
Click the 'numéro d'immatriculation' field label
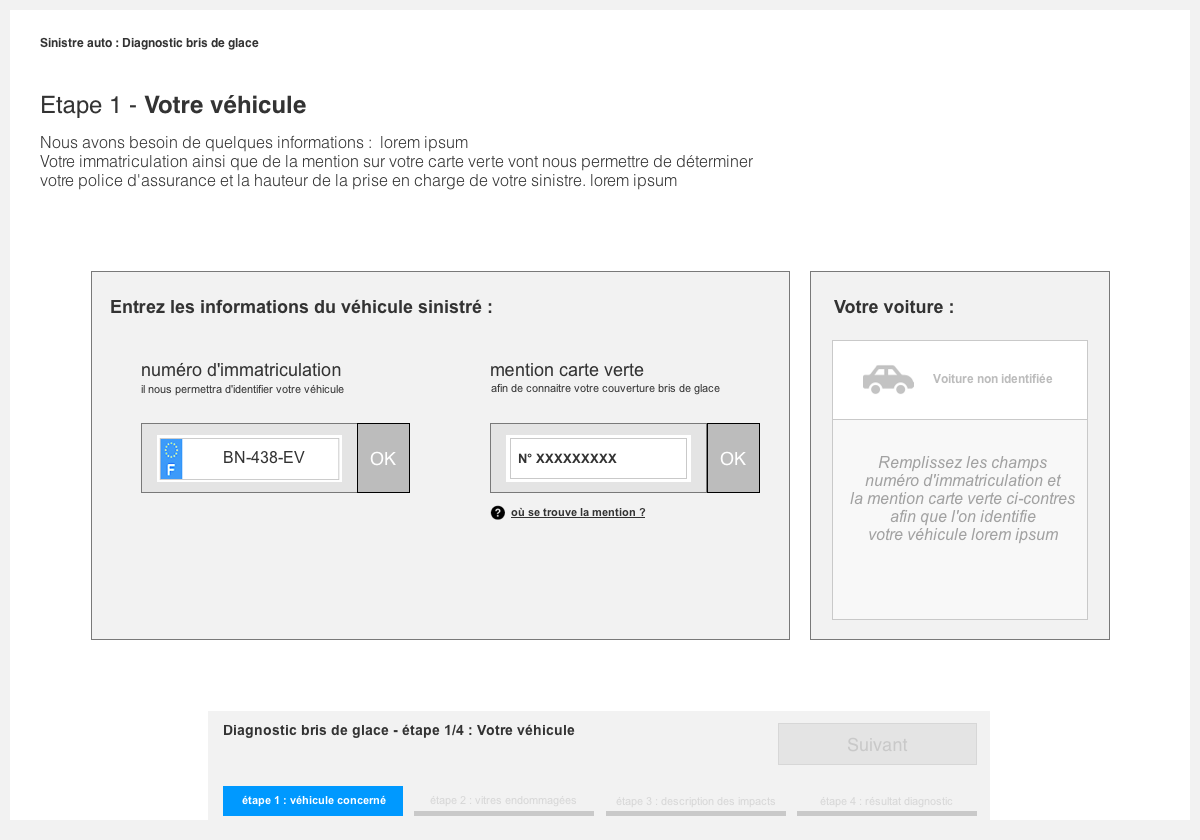coord(241,370)
